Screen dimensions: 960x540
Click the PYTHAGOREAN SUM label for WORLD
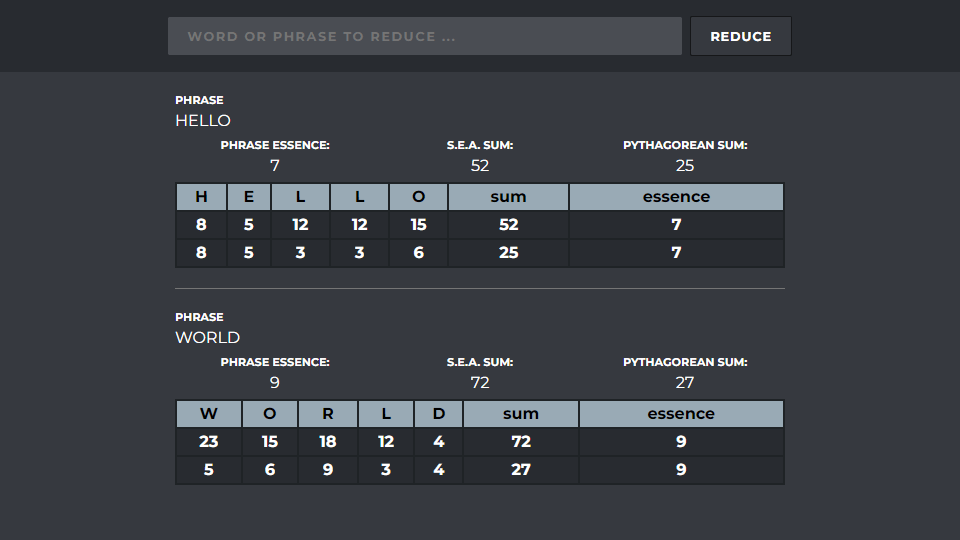coord(685,362)
